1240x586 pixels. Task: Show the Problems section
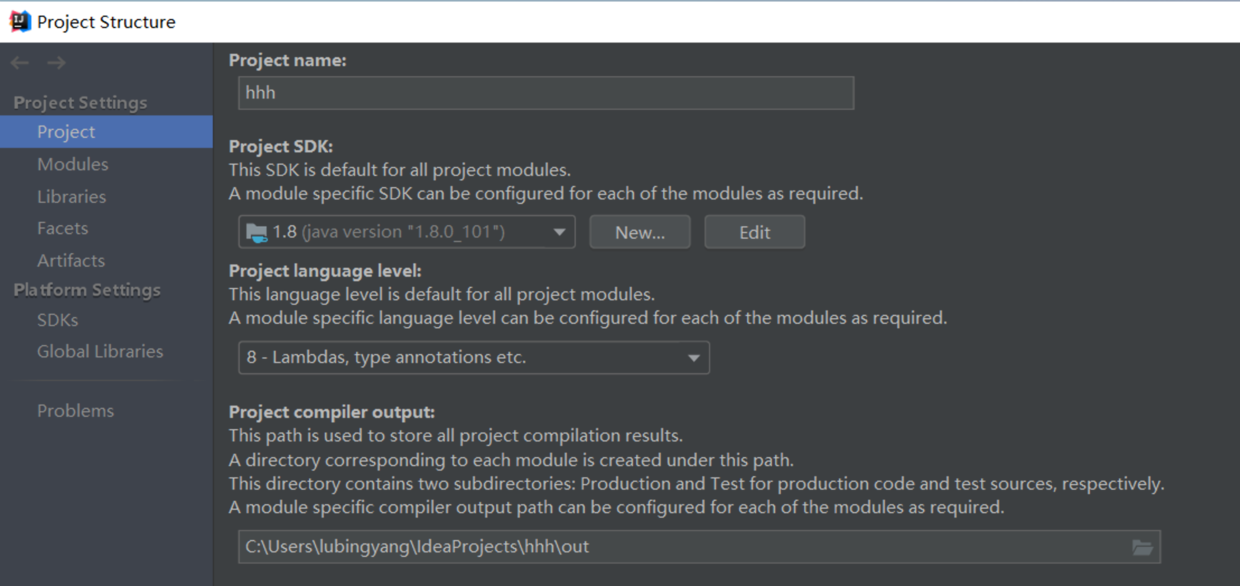pyautogui.click(x=75, y=410)
